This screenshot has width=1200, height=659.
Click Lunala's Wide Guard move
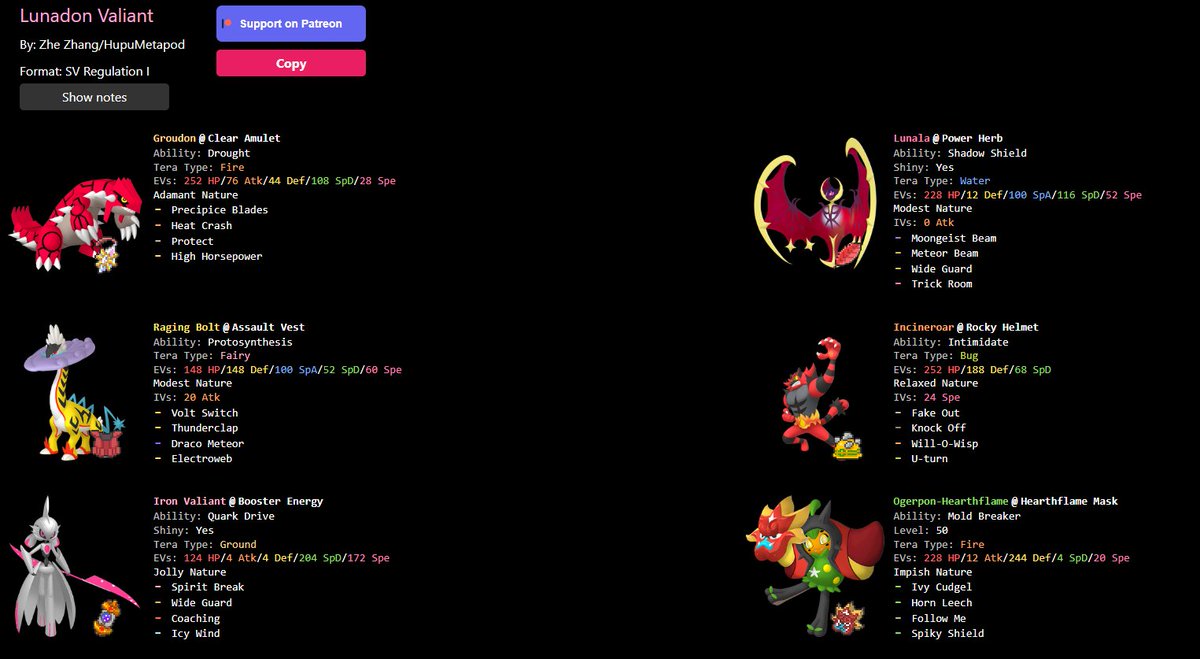[941, 269]
